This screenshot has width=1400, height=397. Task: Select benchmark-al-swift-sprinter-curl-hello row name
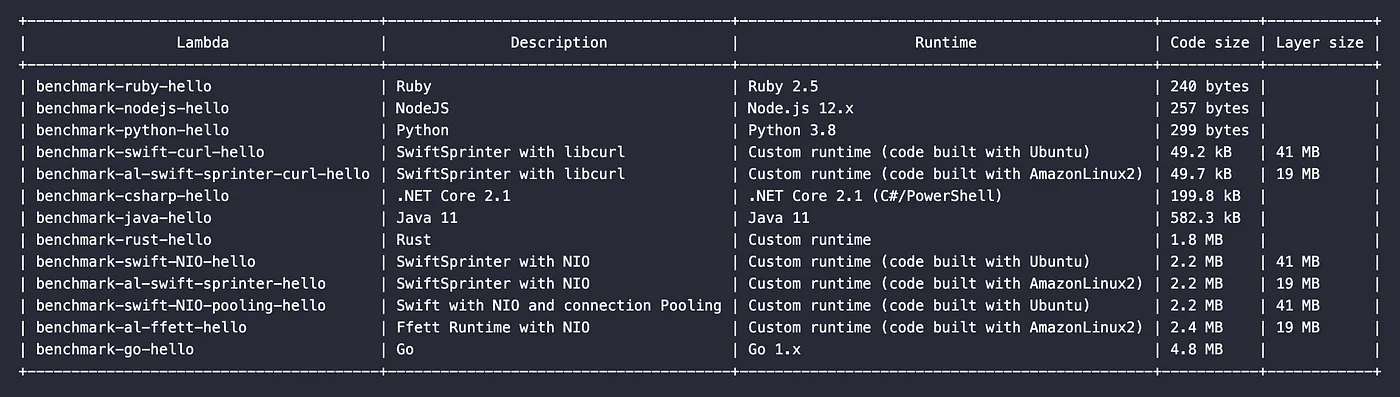tap(203, 174)
